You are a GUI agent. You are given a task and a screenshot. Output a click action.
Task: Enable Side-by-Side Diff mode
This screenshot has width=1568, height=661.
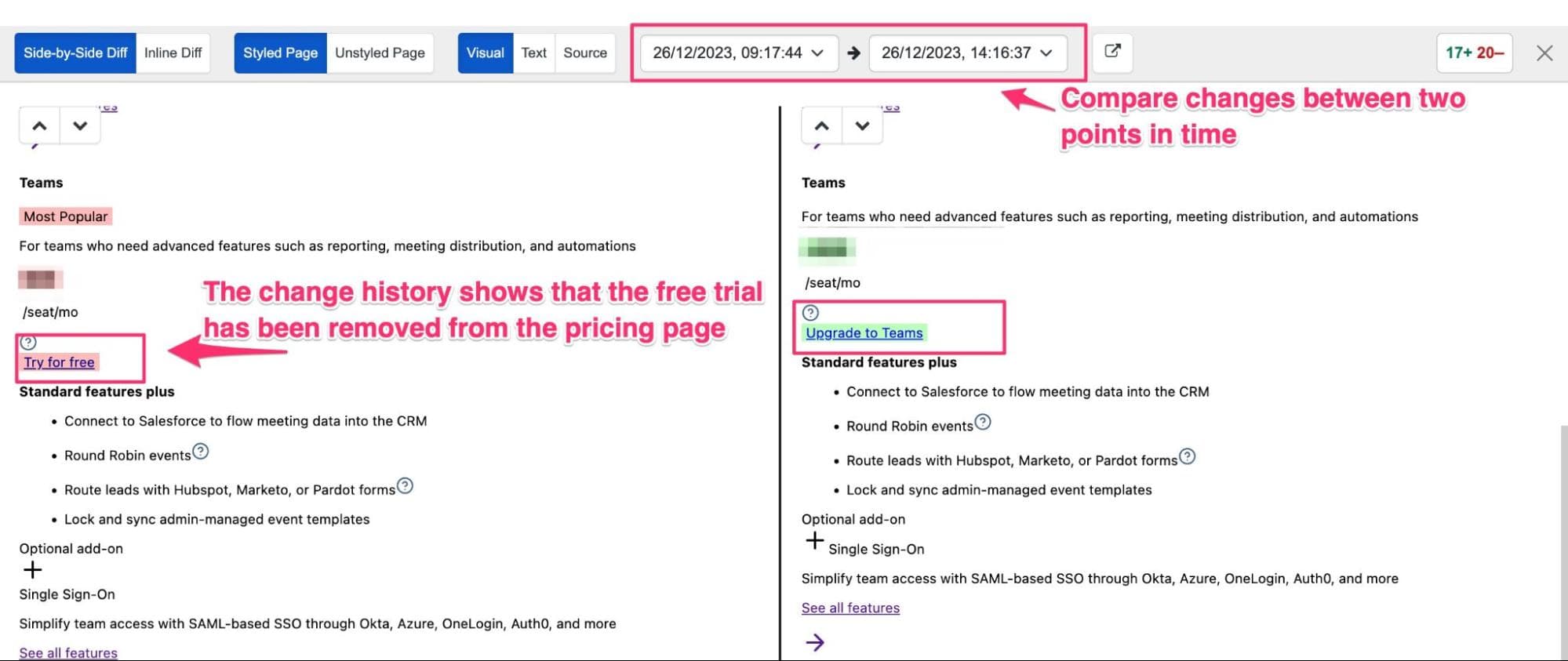pyautogui.click(x=75, y=53)
